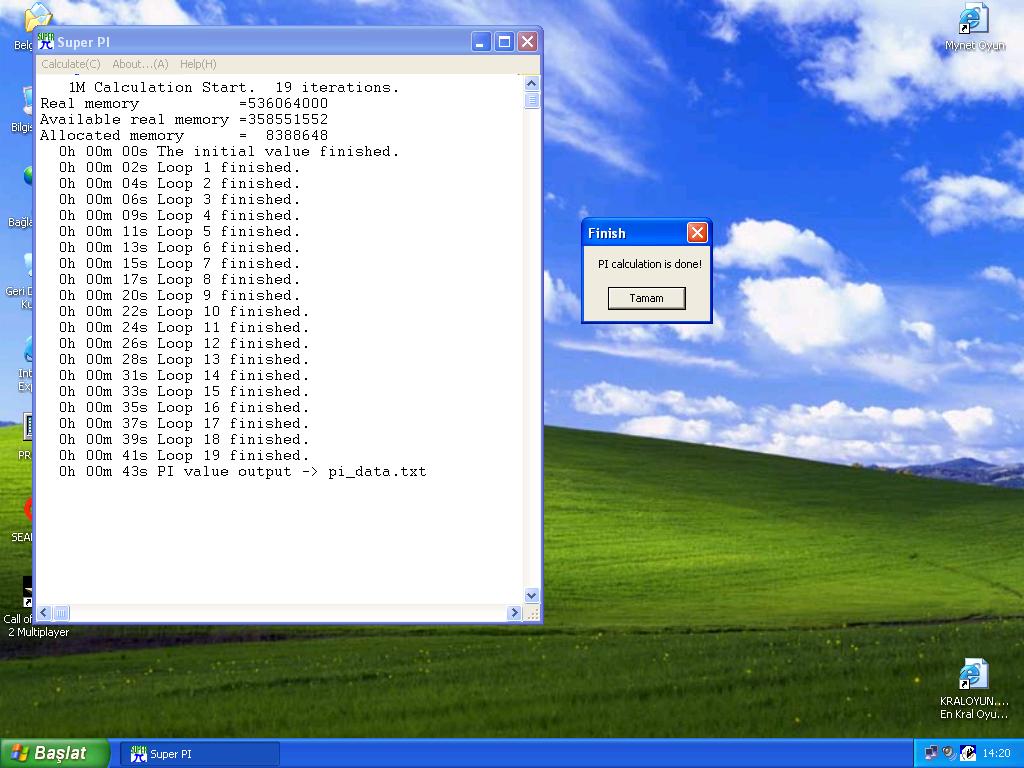Click 'PI calculation is done!' message text
This screenshot has height=768, width=1024.
(650, 264)
